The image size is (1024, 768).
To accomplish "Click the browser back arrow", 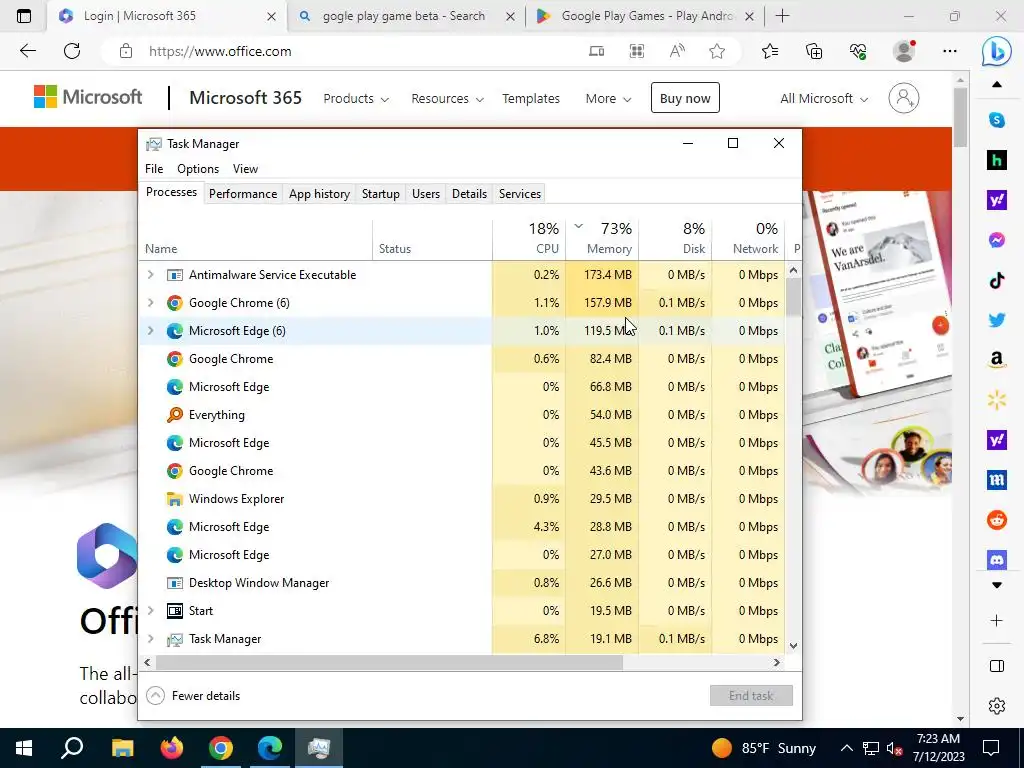I will 27,51.
